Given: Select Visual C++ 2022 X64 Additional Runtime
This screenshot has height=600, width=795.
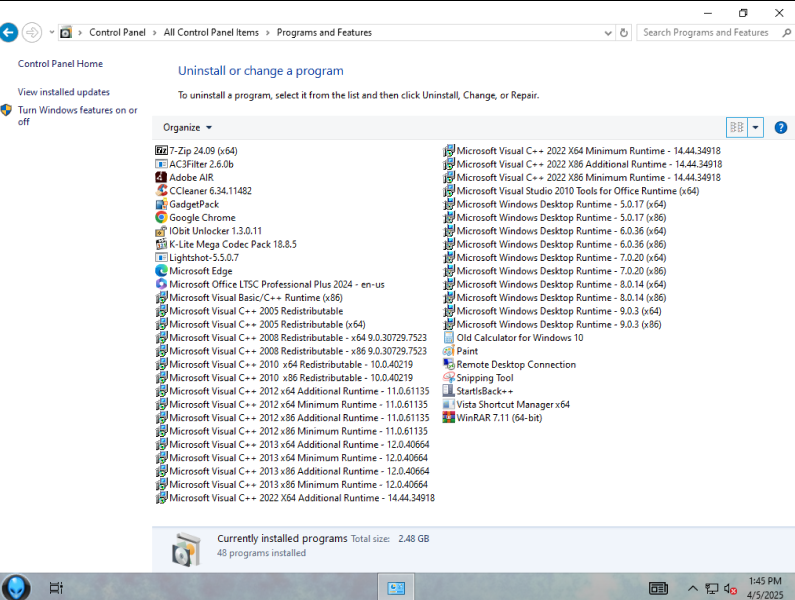Looking at the screenshot, I should pos(296,498).
